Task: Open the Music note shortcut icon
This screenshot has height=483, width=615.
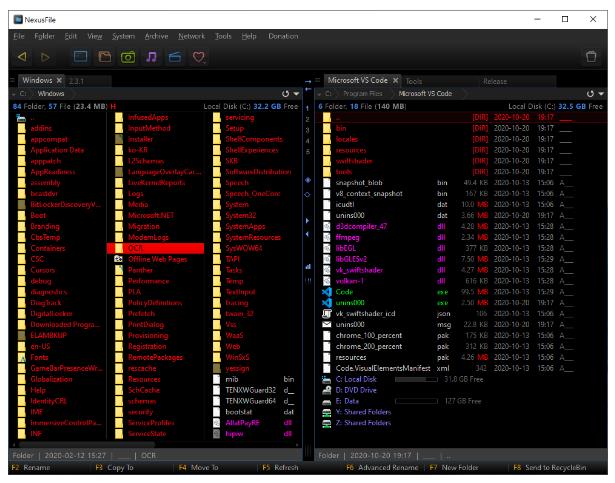Action: tap(151, 57)
